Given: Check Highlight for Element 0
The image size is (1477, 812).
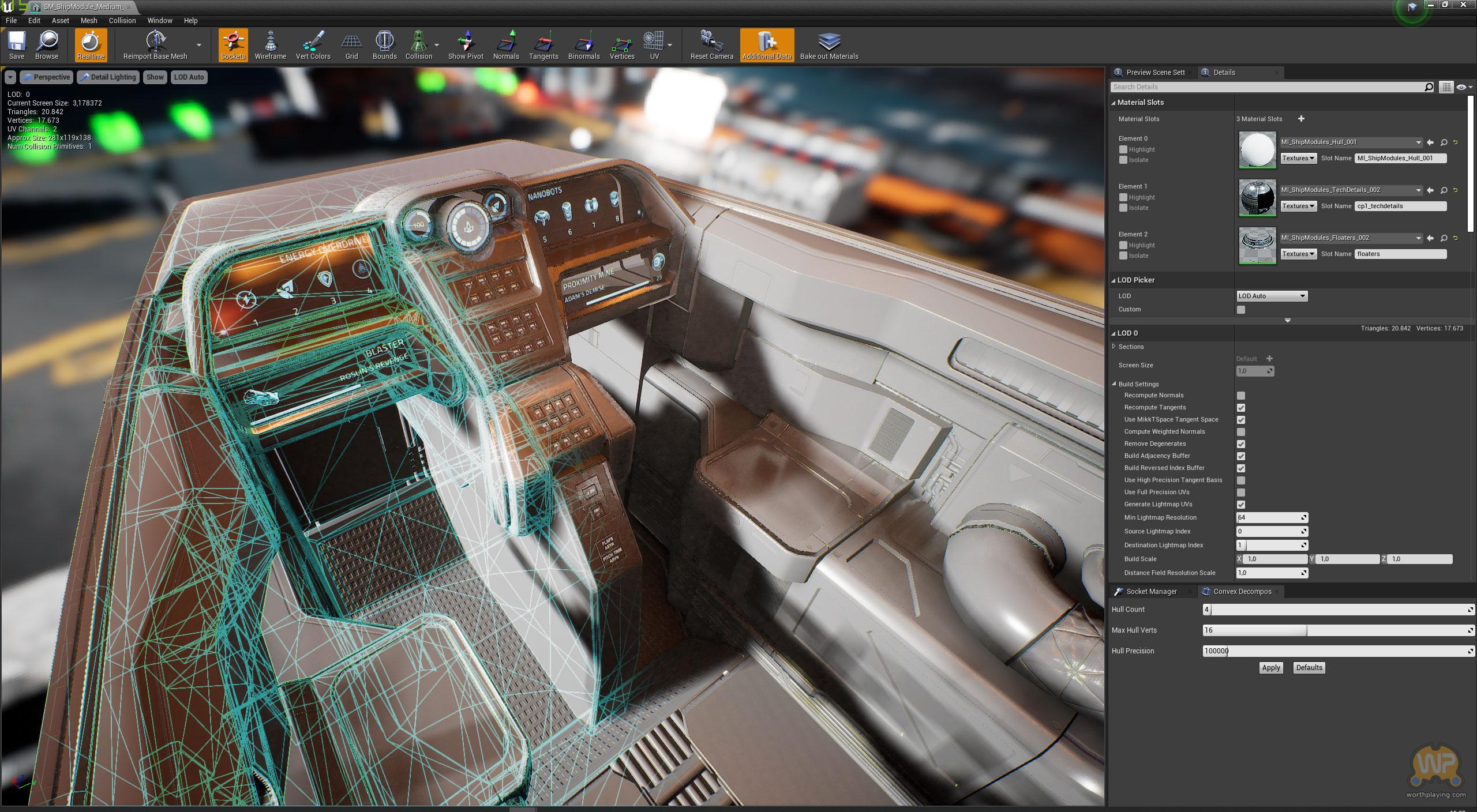Looking at the screenshot, I should tap(1123, 149).
